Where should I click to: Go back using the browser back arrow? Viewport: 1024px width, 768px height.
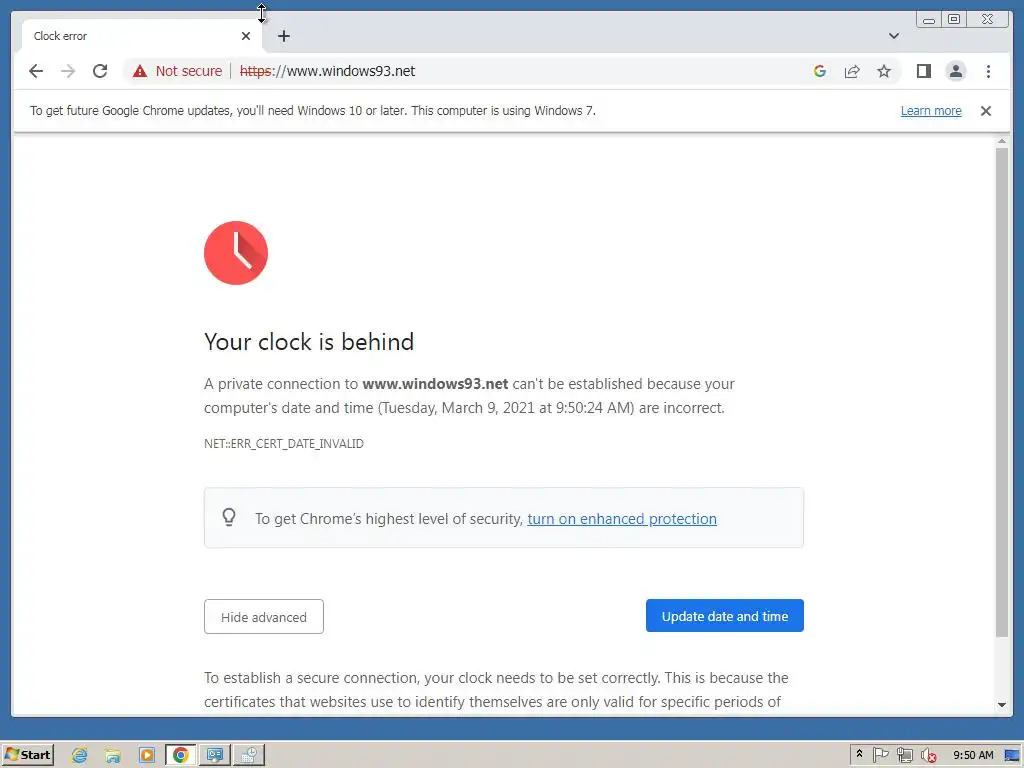pyautogui.click(x=36, y=71)
